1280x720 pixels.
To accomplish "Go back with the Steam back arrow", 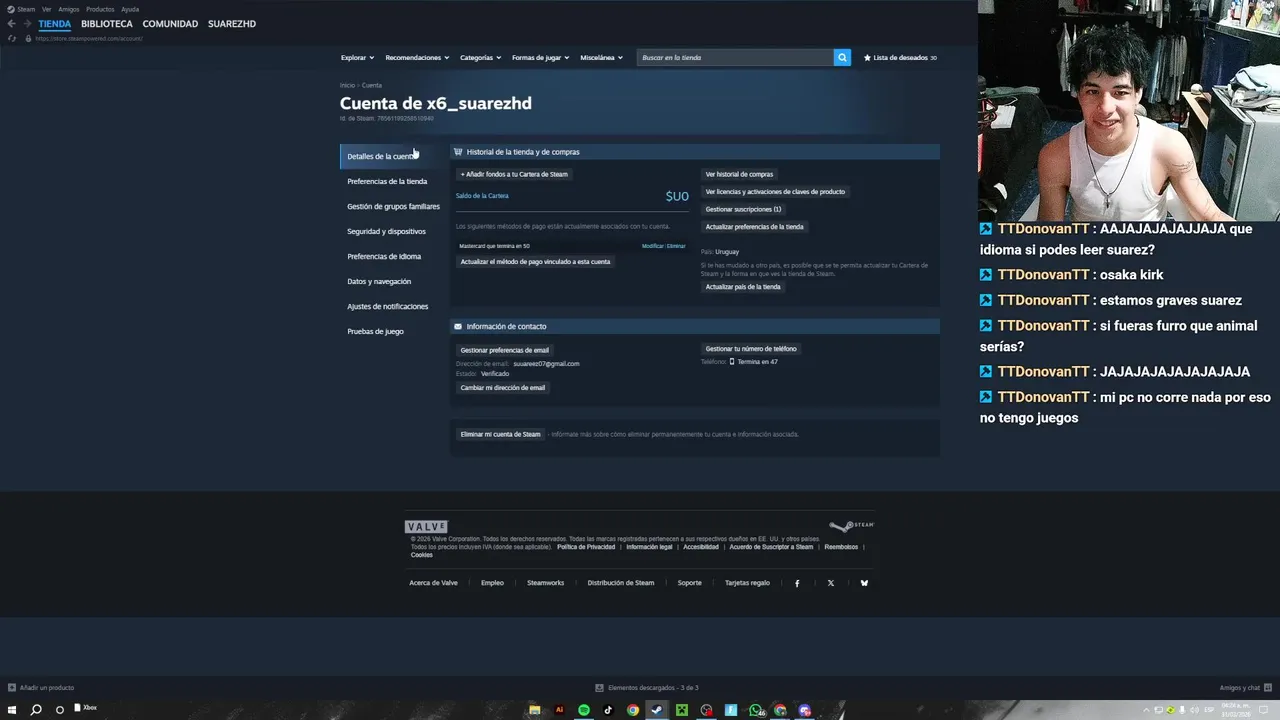I will tap(12, 24).
